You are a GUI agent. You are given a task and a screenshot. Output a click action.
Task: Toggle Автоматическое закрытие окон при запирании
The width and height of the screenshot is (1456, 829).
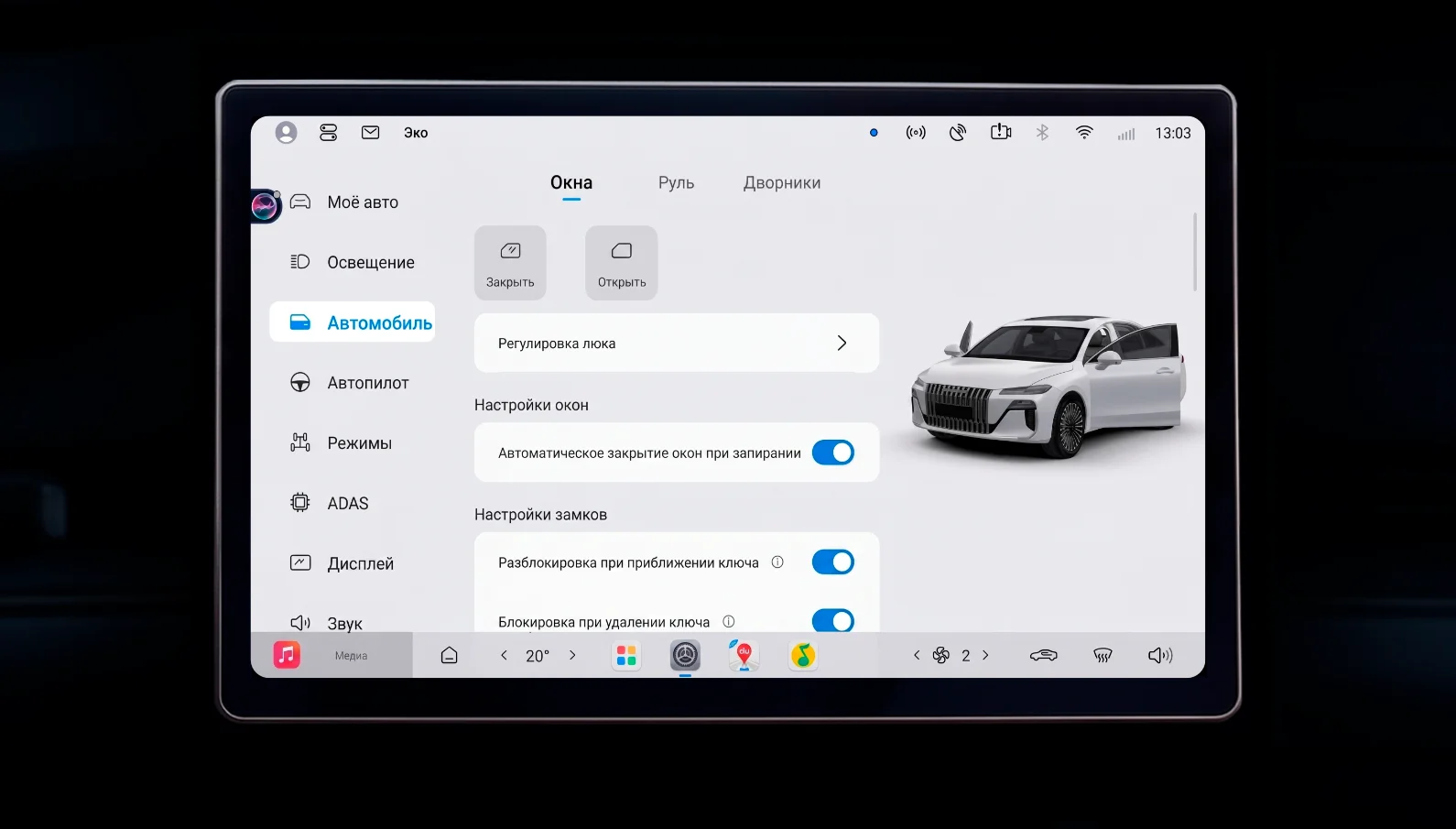(x=833, y=453)
